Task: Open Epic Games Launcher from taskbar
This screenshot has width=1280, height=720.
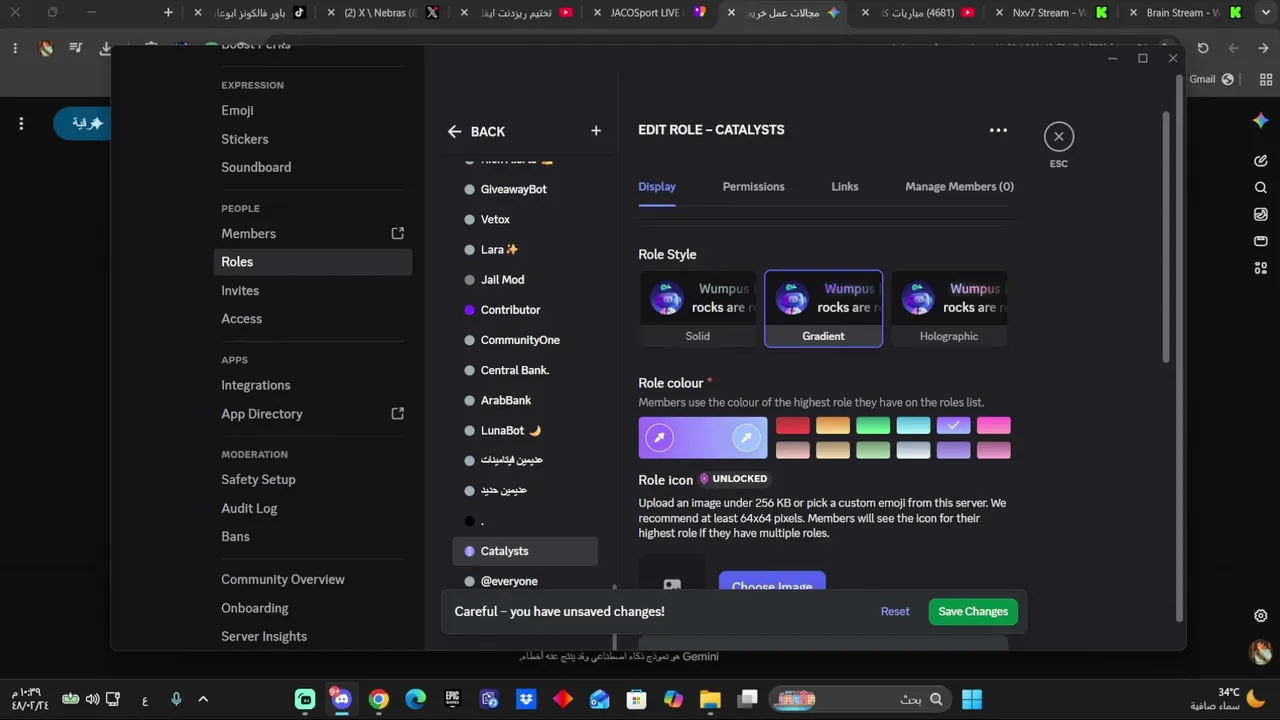Action: click(x=452, y=700)
